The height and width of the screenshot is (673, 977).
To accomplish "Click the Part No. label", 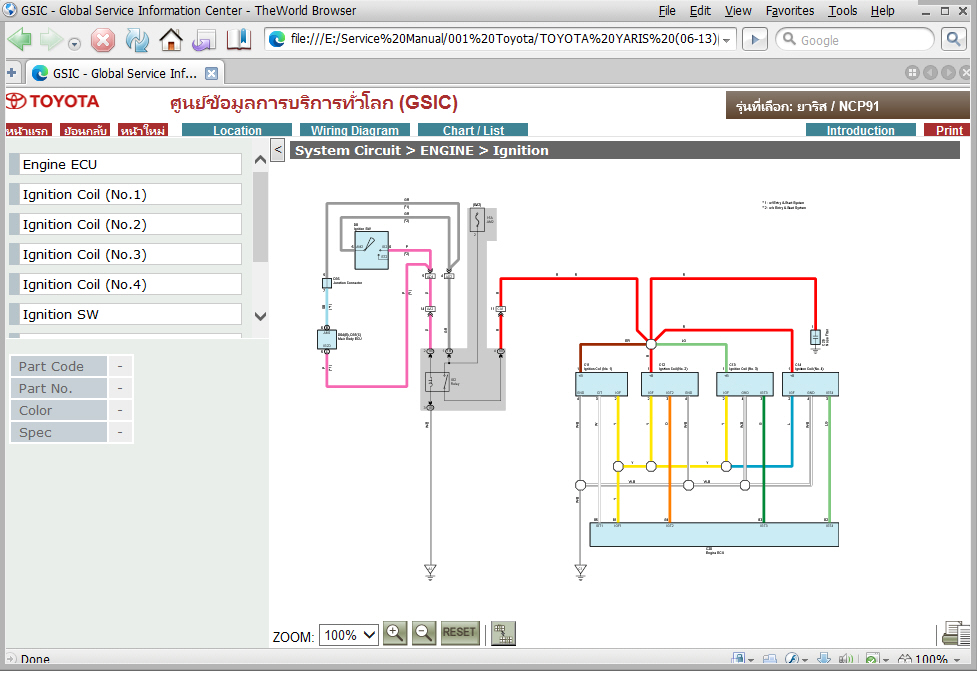I will 59,388.
